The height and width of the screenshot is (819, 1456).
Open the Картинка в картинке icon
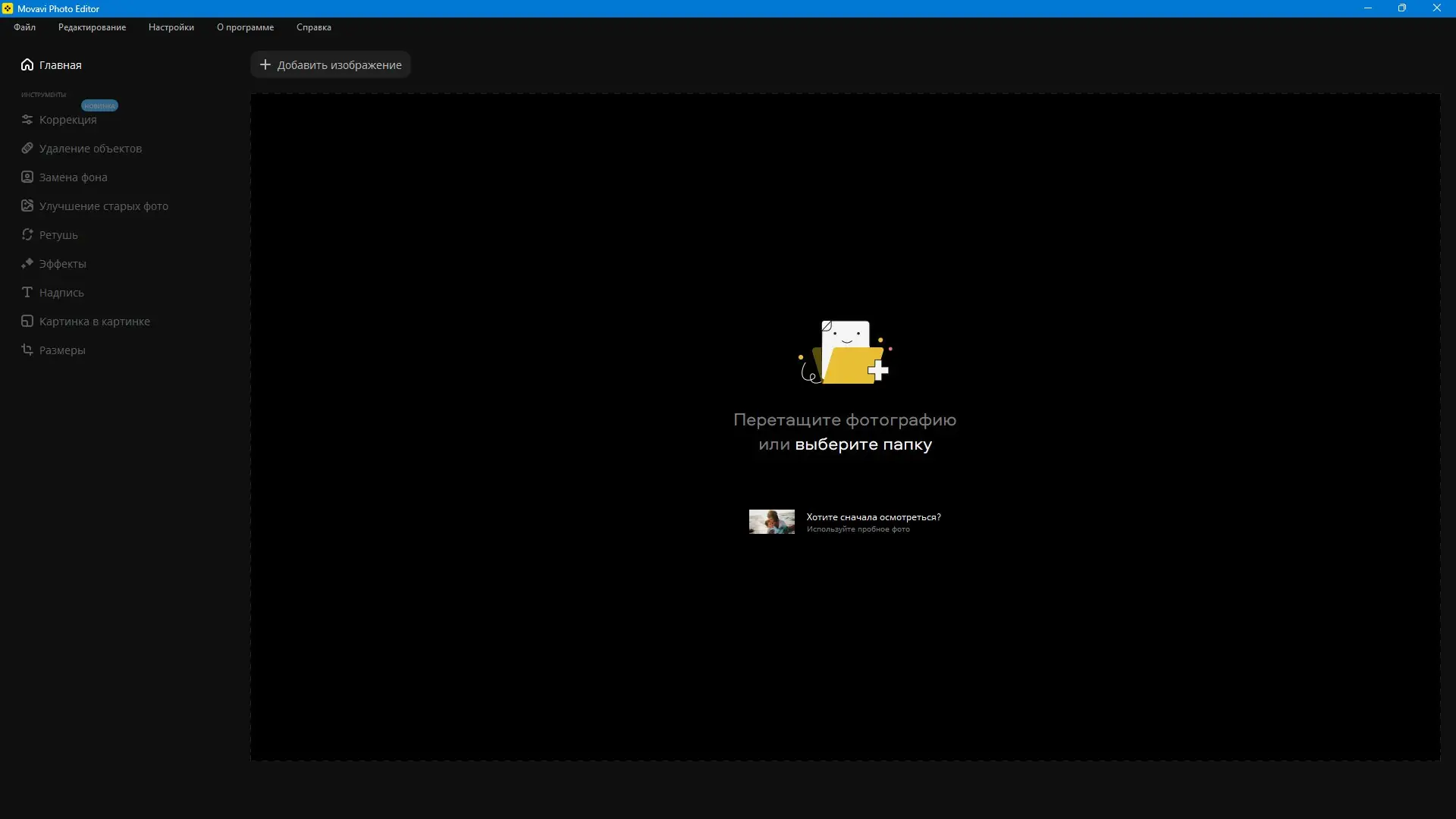(27, 321)
